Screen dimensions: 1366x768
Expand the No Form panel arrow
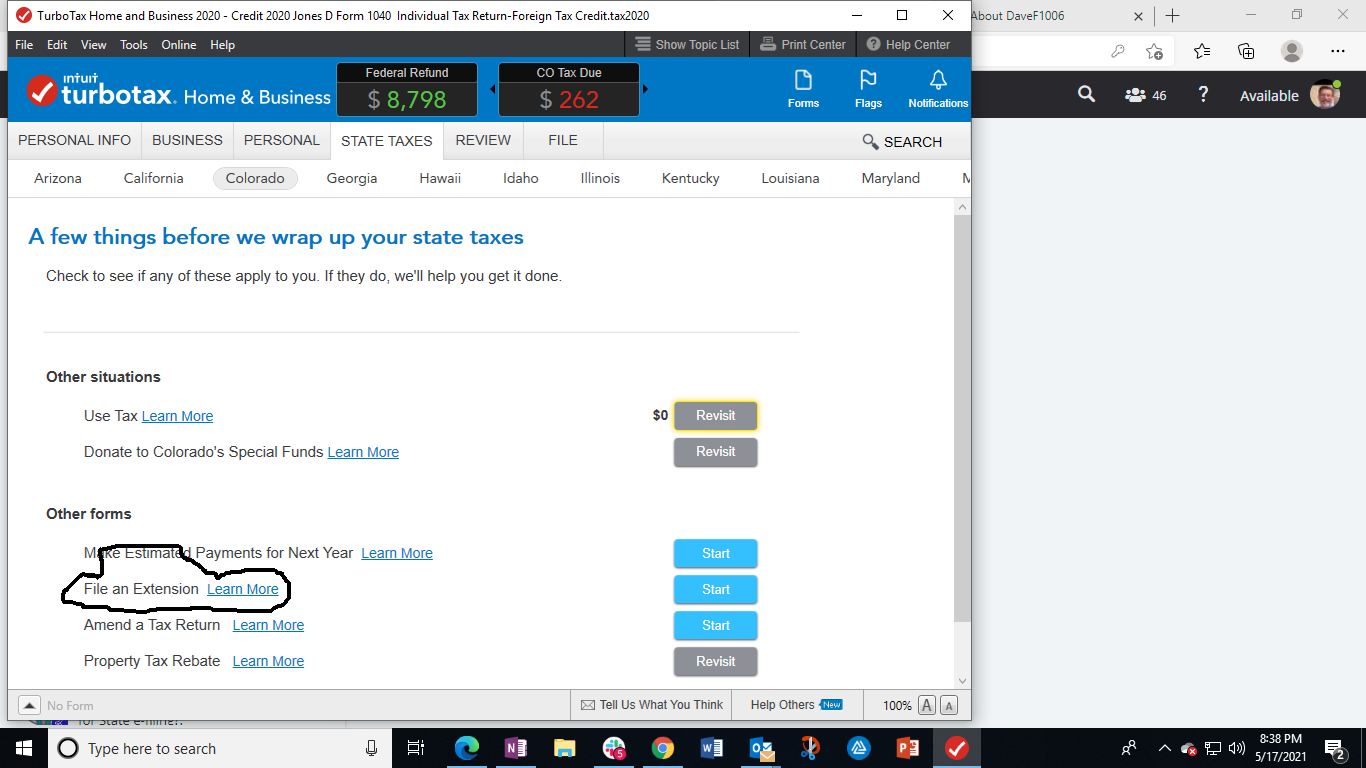coord(30,705)
